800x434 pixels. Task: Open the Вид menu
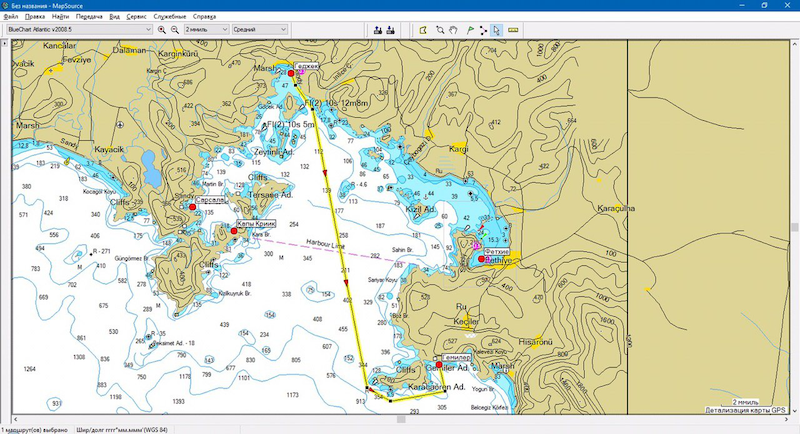(115, 16)
